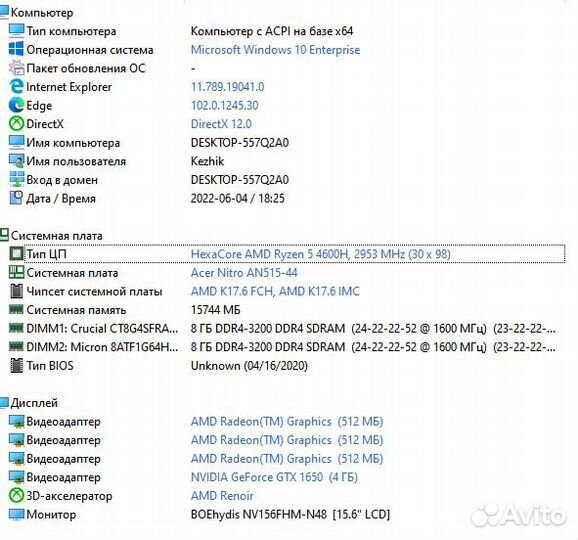The image size is (578, 540).
Task: Click the Тип компьютера monitor icon
Action: coord(16,31)
